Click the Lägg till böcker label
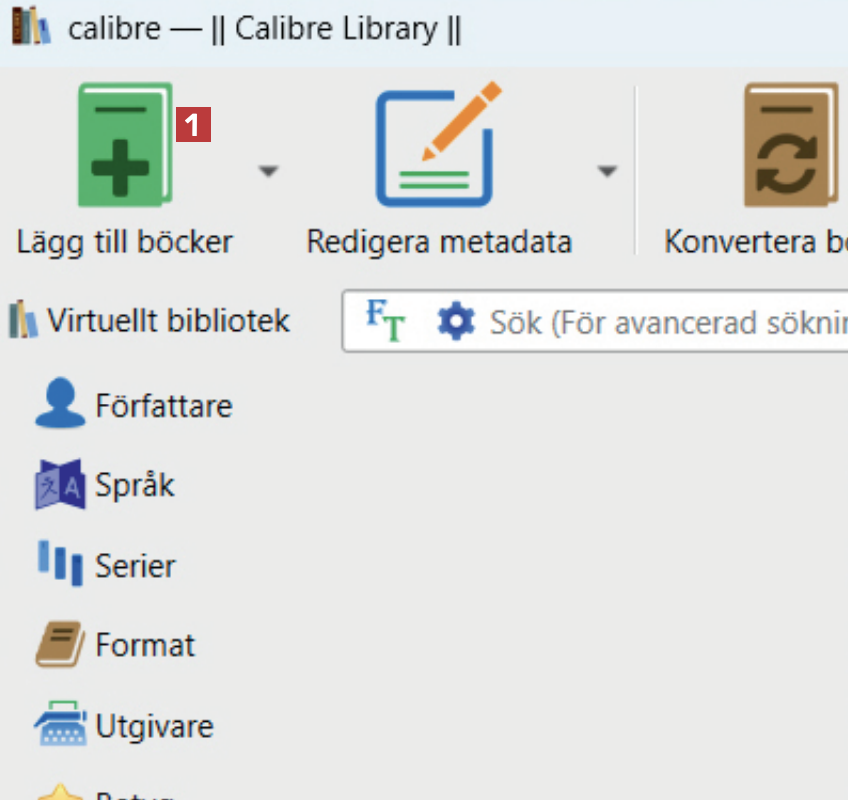 click(x=125, y=242)
